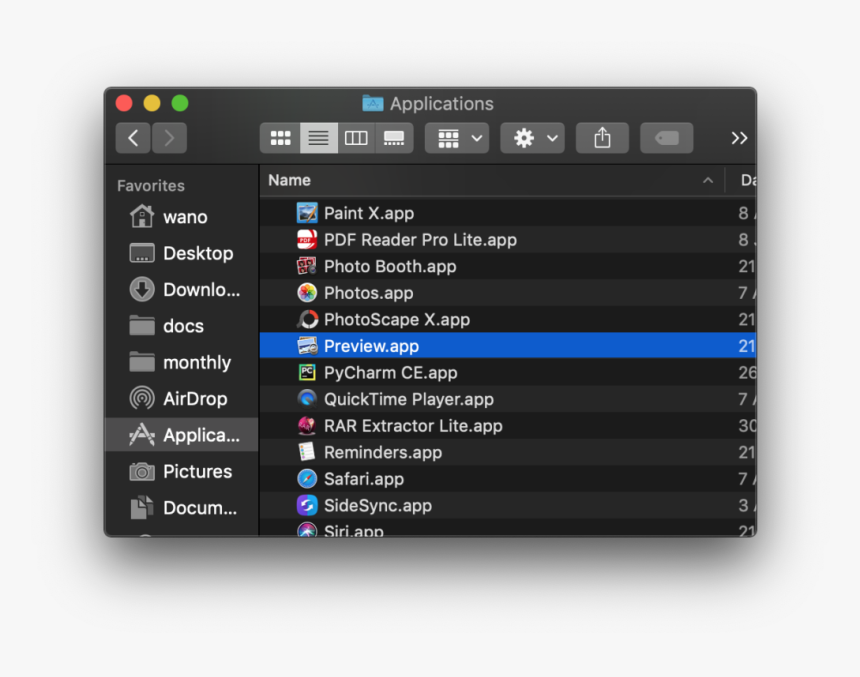Screen dimensions: 860x677
Task: Click the Reminders app icon
Action: tap(307, 452)
